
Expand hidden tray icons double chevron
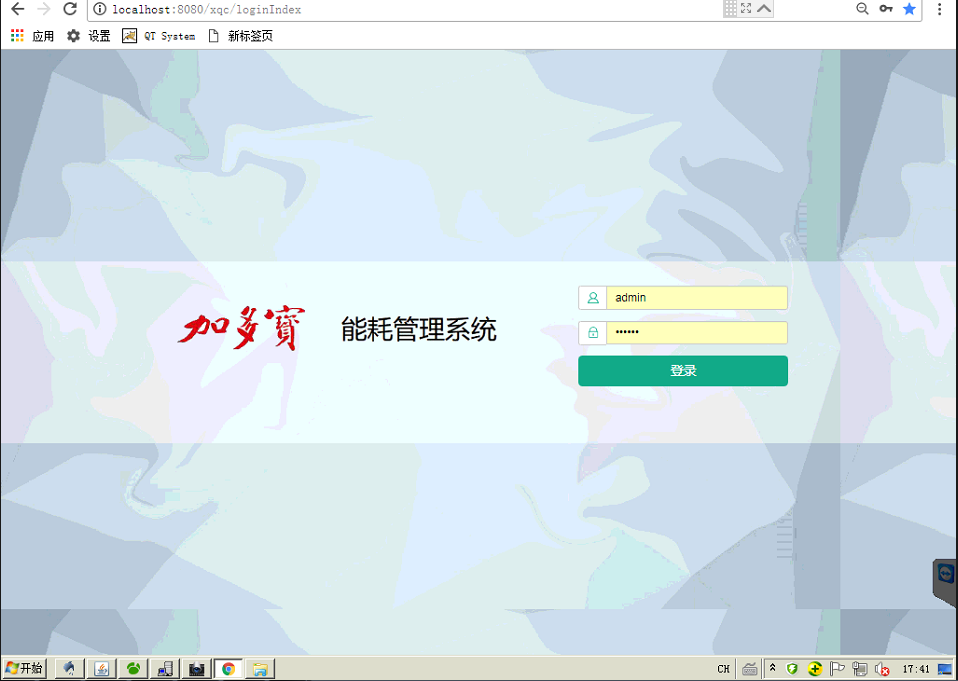tap(772, 668)
